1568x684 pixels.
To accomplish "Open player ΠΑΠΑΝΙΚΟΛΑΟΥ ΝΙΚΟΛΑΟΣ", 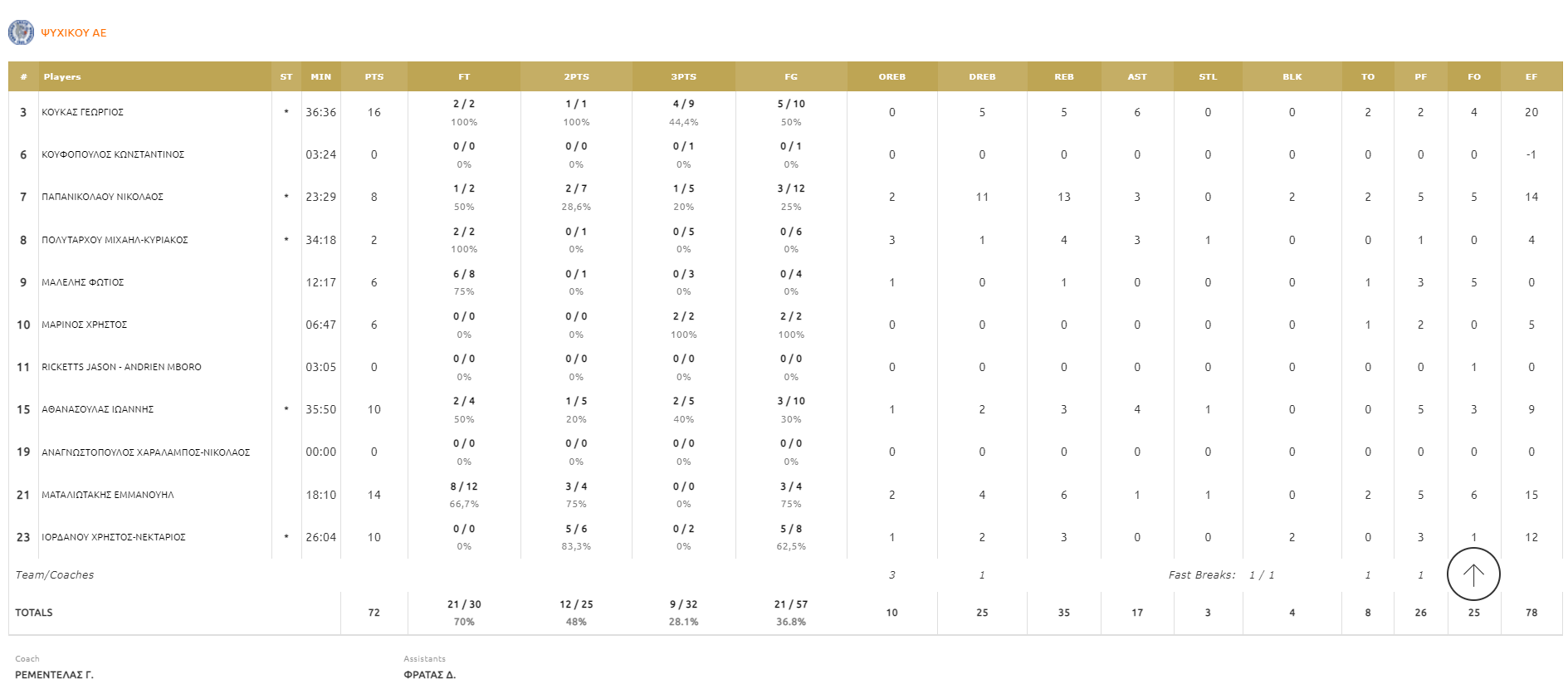I will 103,197.
